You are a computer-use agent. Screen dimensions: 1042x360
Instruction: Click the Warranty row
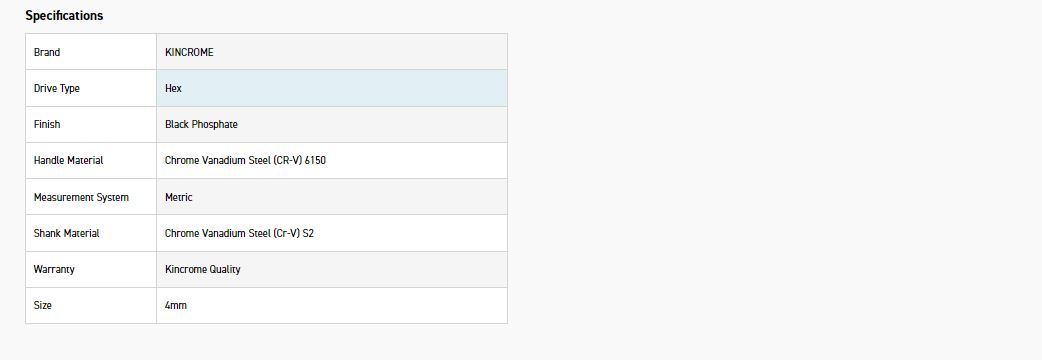tap(266, 270)
